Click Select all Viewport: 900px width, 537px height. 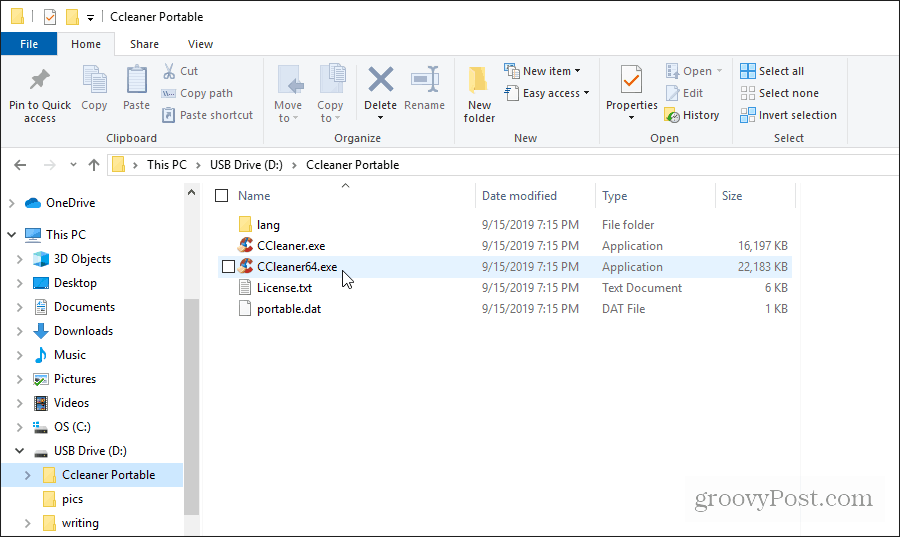(772, 71)
